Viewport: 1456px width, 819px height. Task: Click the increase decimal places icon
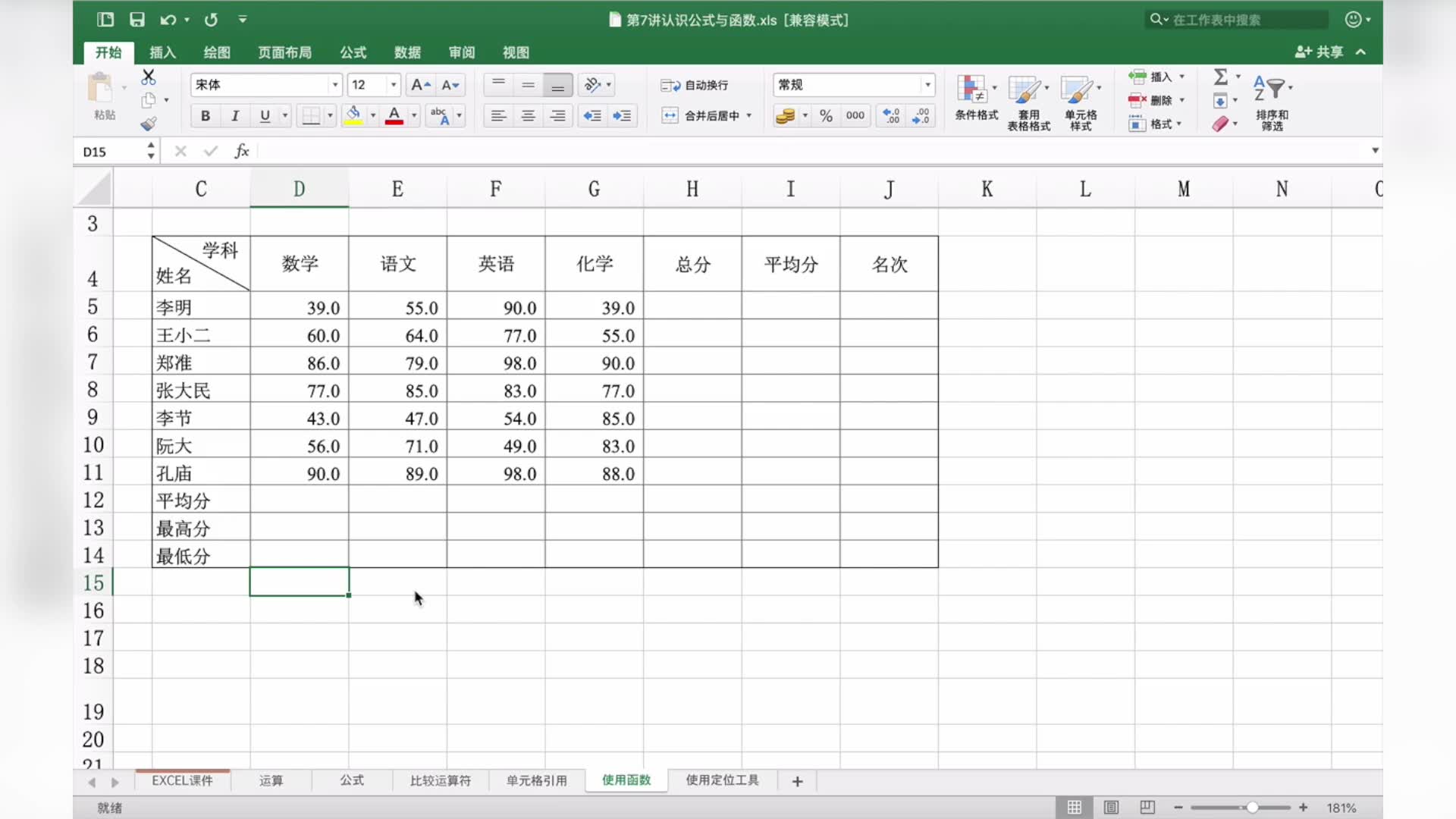(x=891, y=116)
